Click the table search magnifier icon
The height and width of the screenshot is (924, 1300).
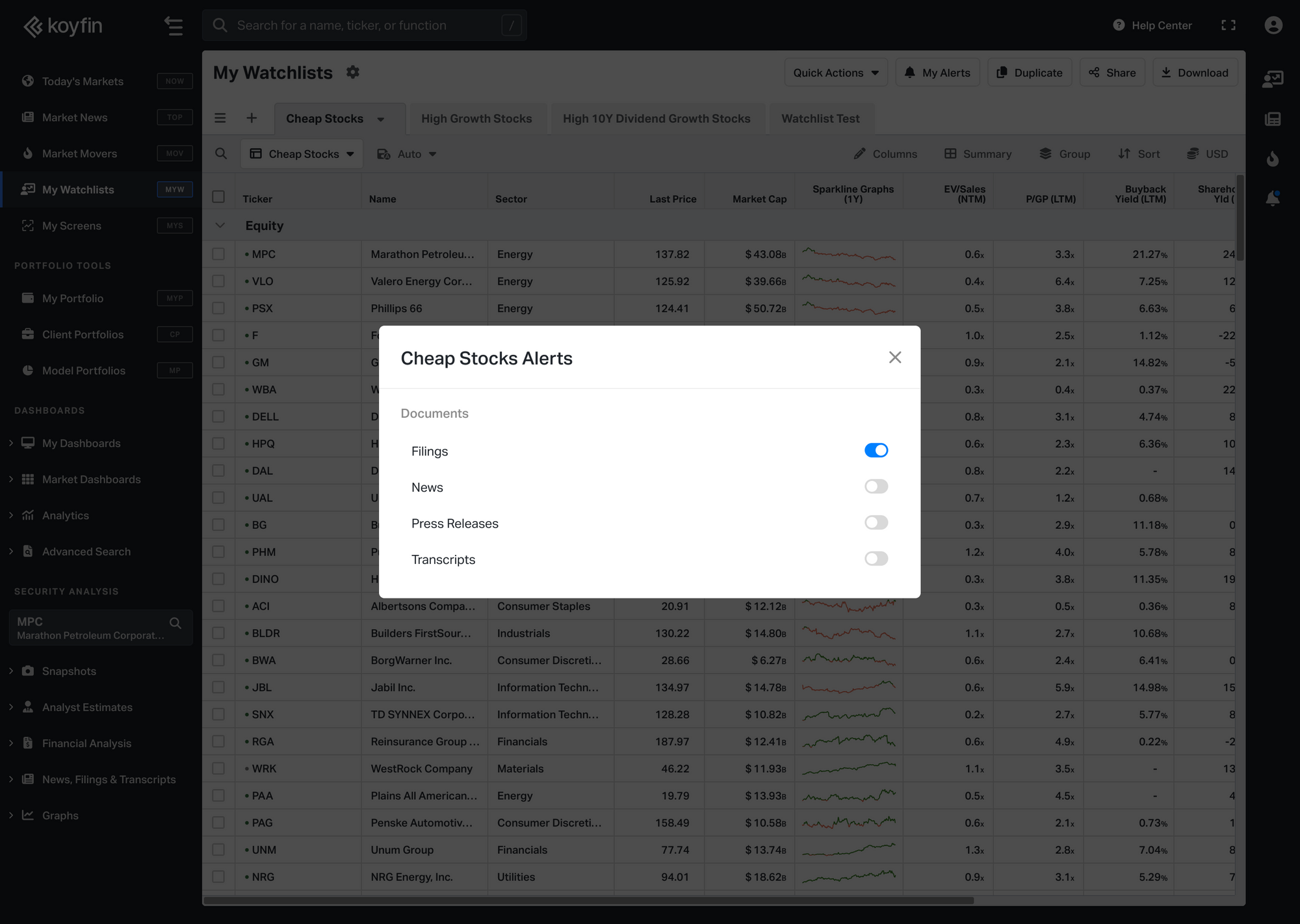click(x=221, y=154)
